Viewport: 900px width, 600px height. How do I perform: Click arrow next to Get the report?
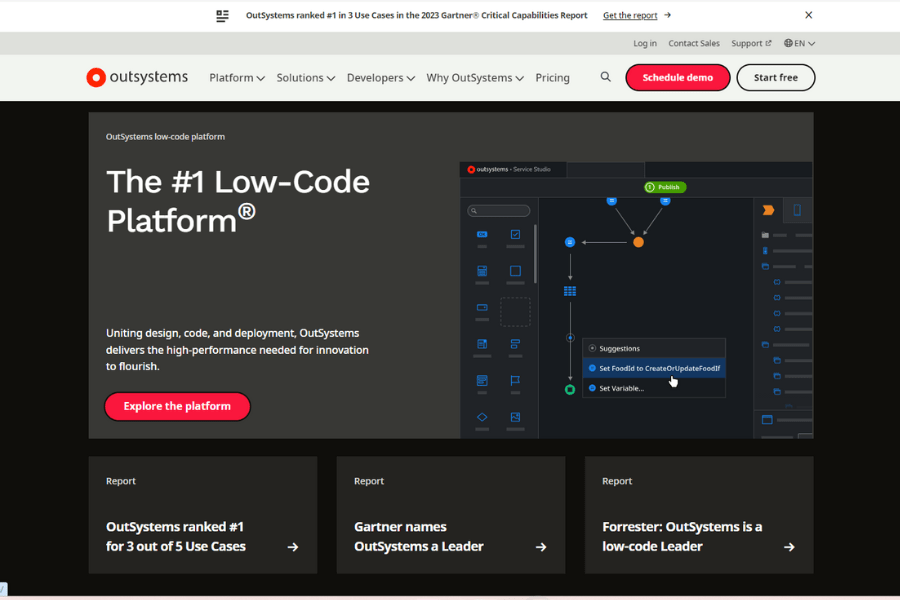coord(667,16)
